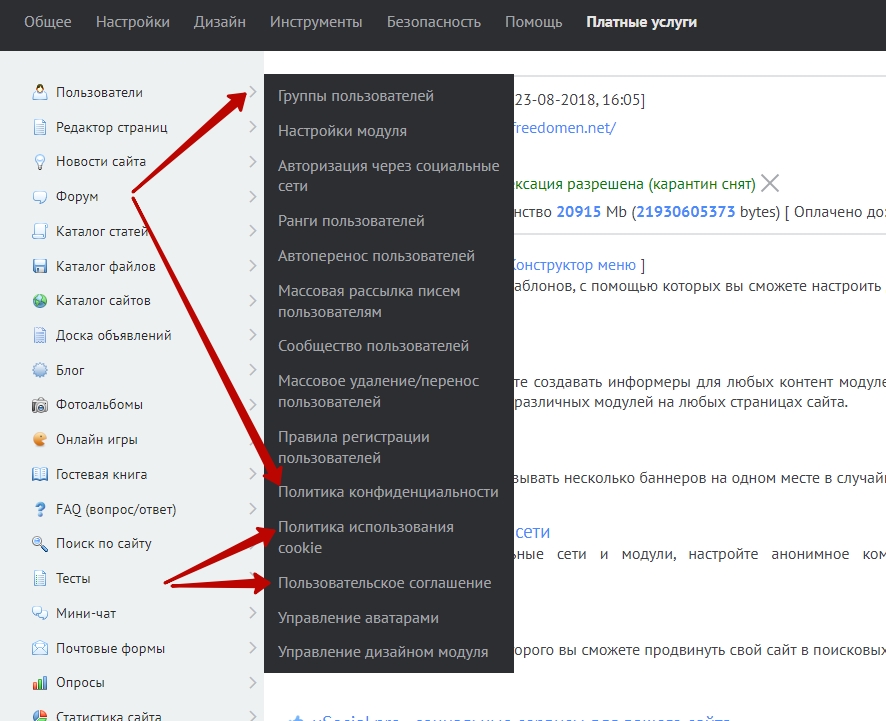886x721 pixels.
Task: Click the Online games icon
Action: pos(40,439)
